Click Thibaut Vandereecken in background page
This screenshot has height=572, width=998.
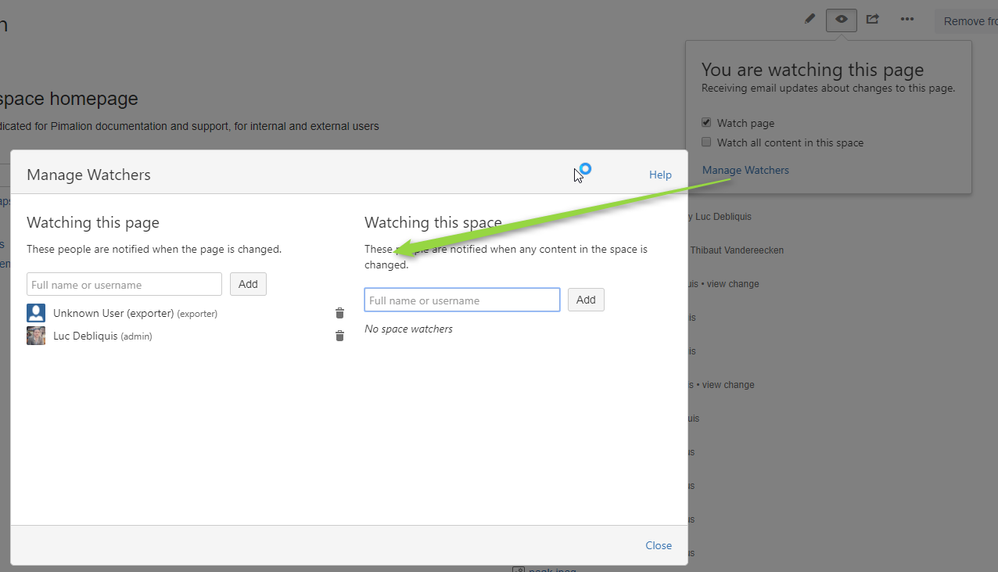click(x=737, y=250)
